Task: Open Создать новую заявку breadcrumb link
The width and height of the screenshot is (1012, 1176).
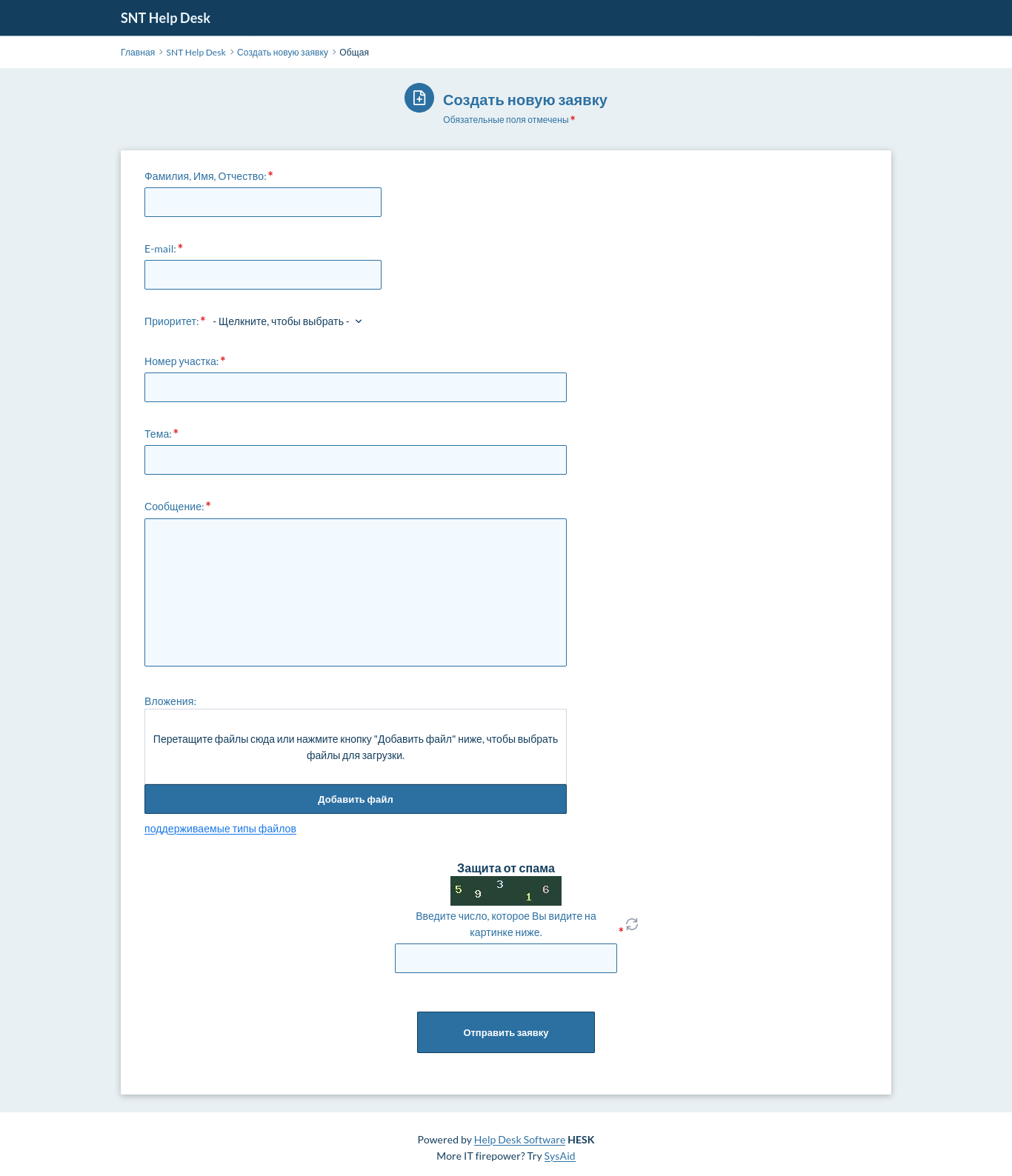Action: [x=282, y=53]
